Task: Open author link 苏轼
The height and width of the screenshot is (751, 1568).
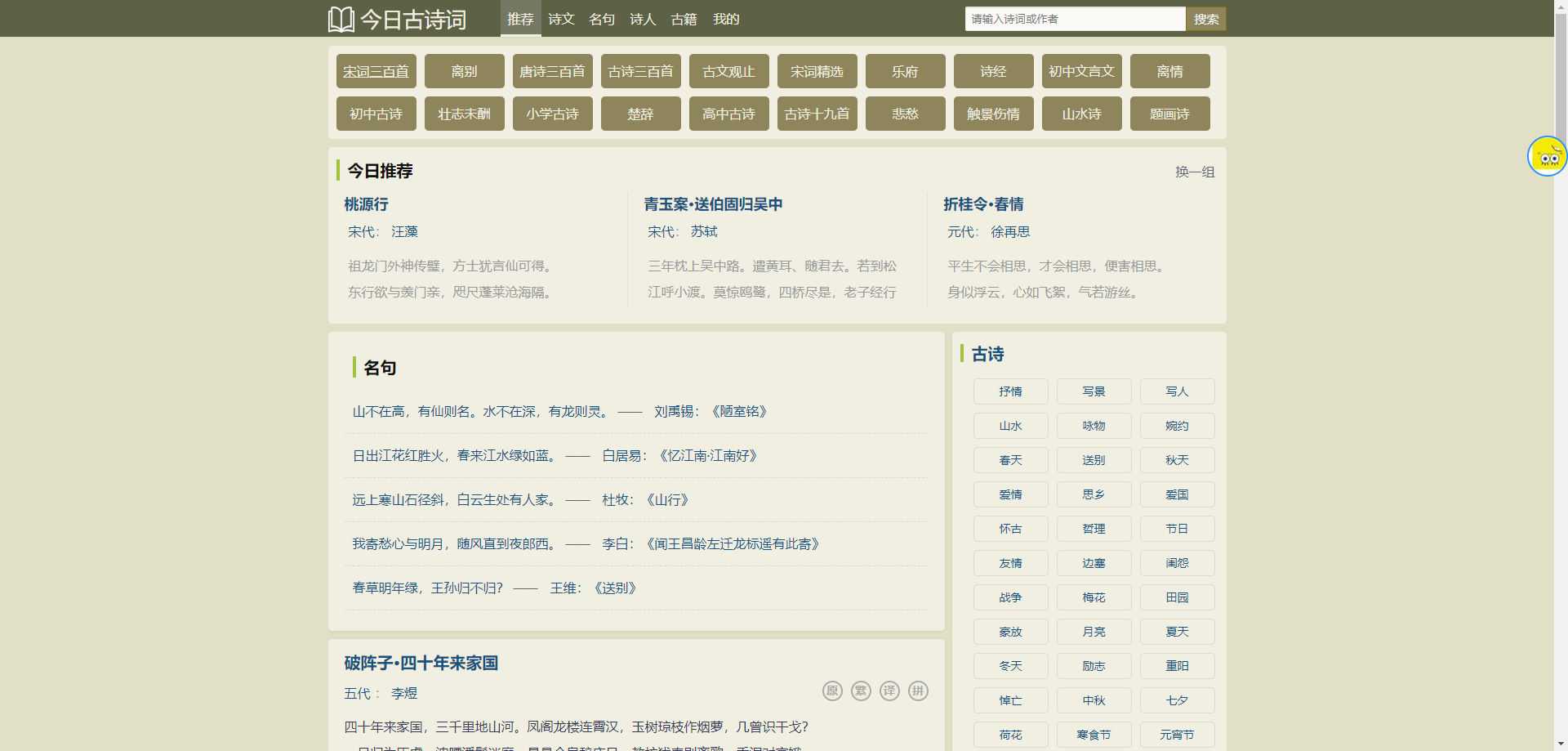Action: pyautogui.click(x=704, y=232)
